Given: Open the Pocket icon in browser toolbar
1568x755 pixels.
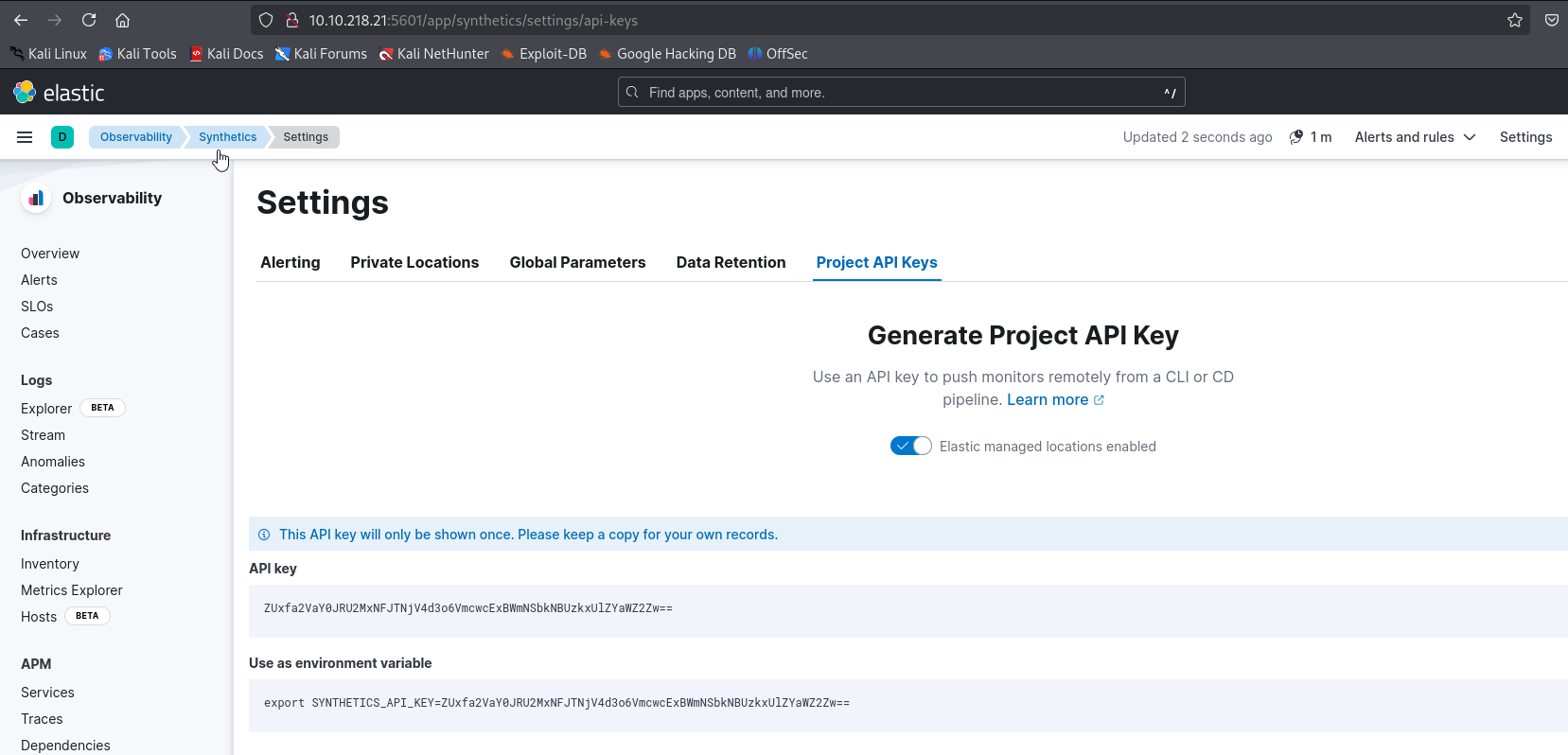Looking at the screenshot, I should (1552, 20).
